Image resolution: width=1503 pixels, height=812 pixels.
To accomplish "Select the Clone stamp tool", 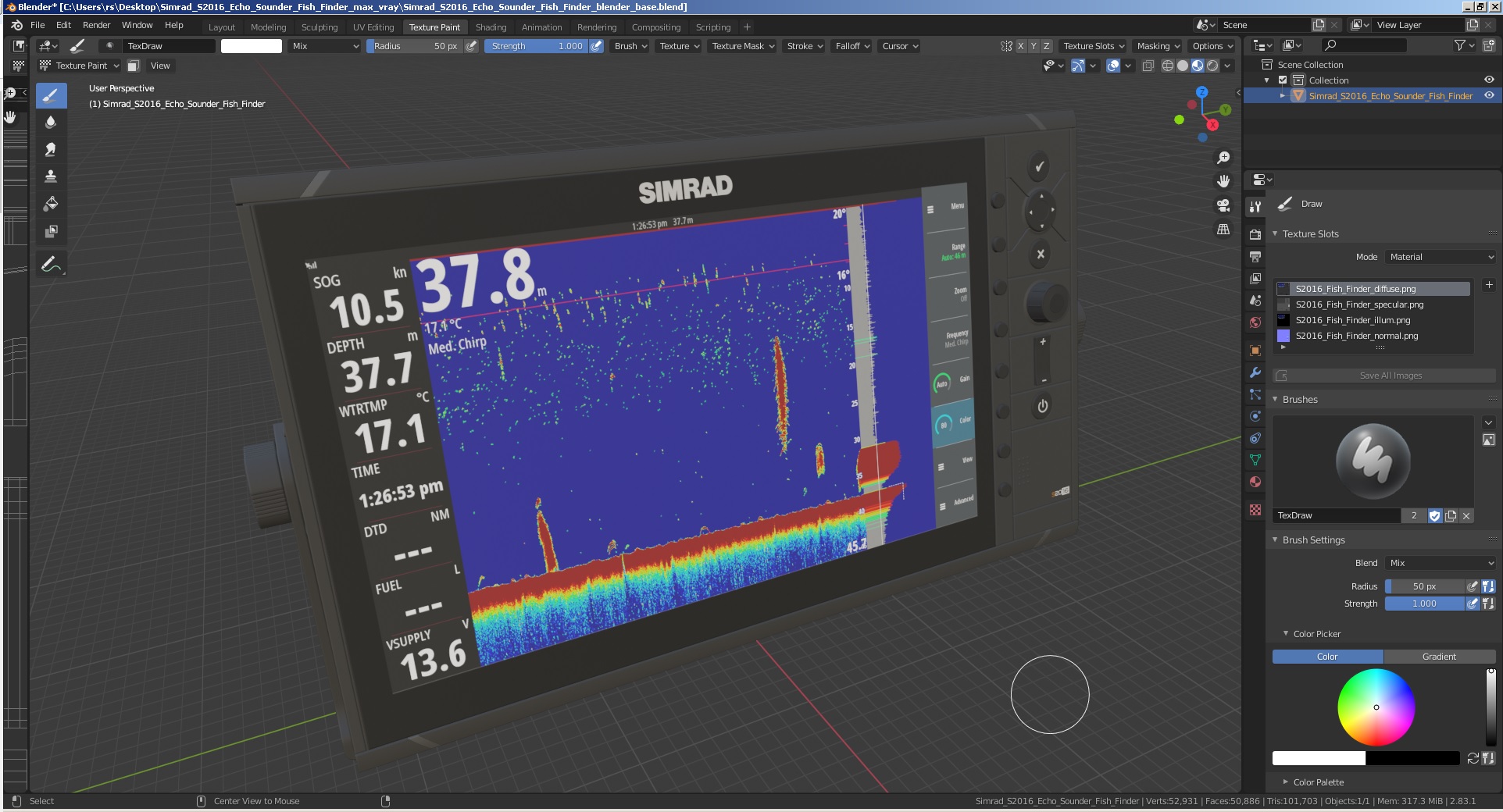I will pyautogui.click(x=51, y=176).
